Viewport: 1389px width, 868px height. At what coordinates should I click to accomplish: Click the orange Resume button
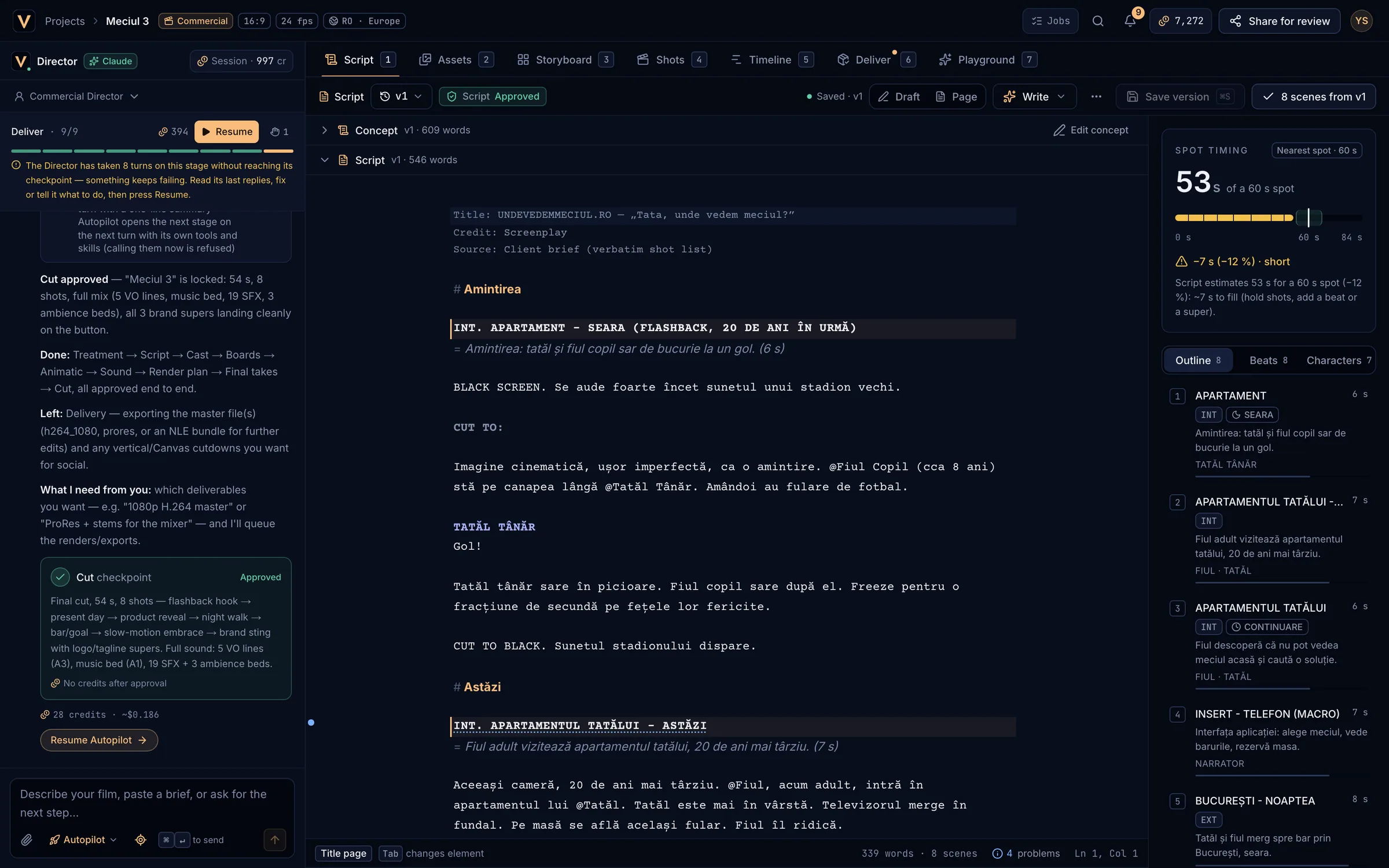point(226,131)
